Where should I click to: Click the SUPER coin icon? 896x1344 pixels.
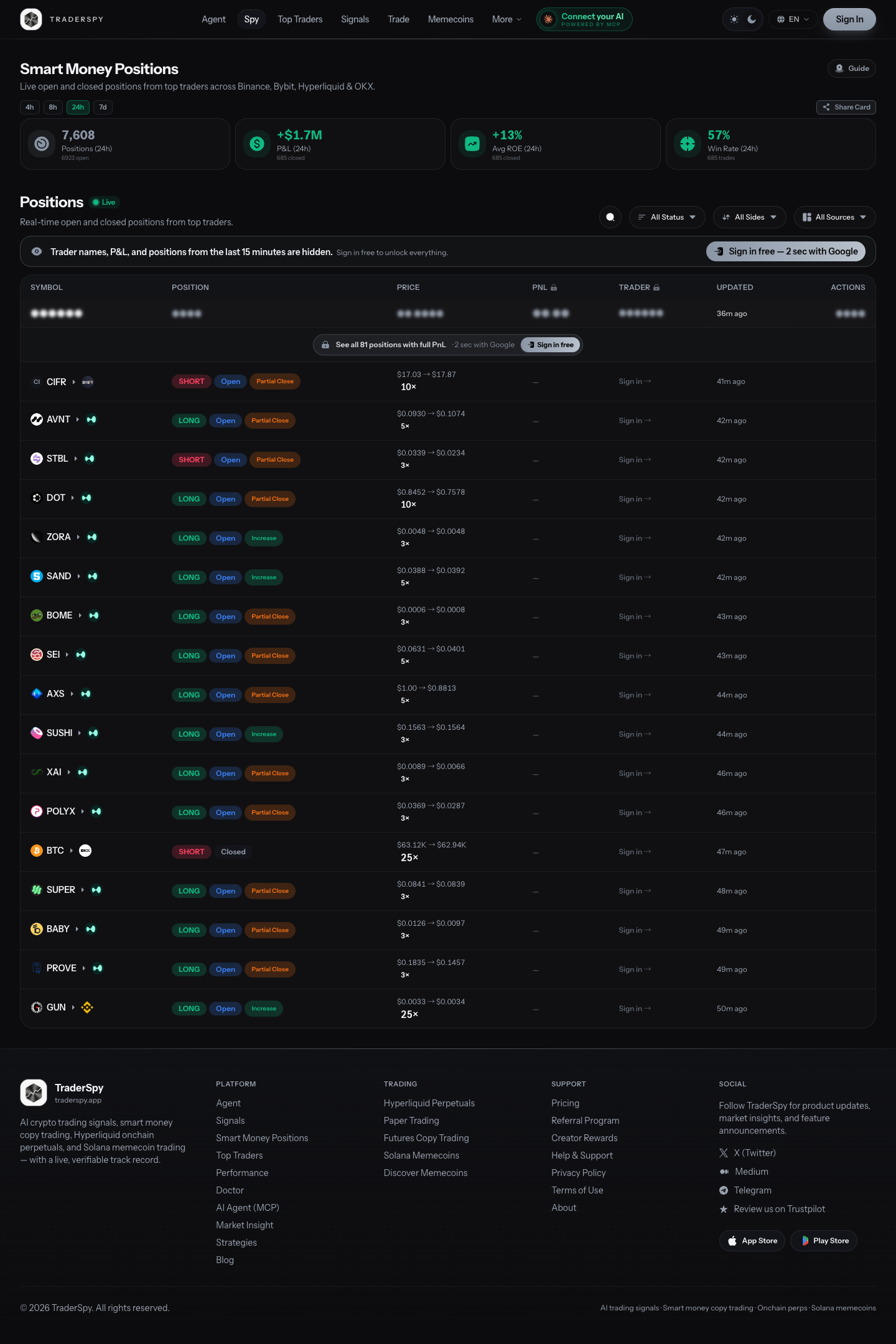coord(37,890)
